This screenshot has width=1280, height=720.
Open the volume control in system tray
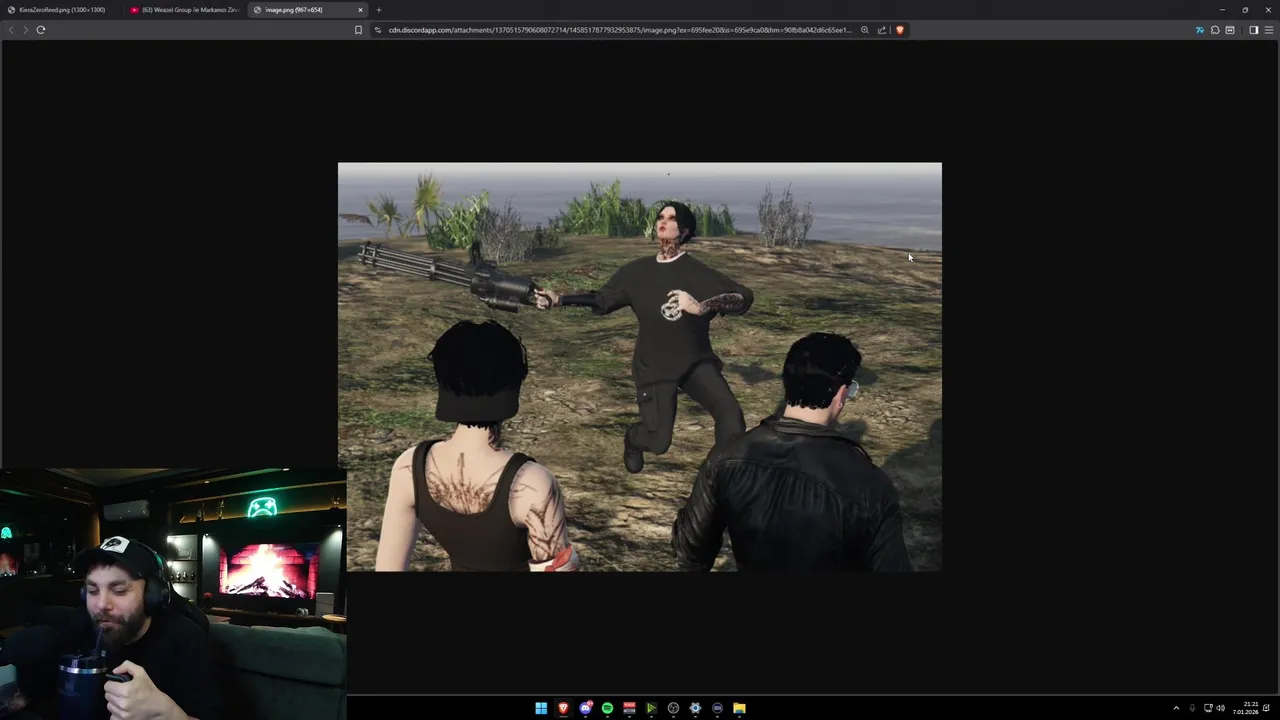1221,708
